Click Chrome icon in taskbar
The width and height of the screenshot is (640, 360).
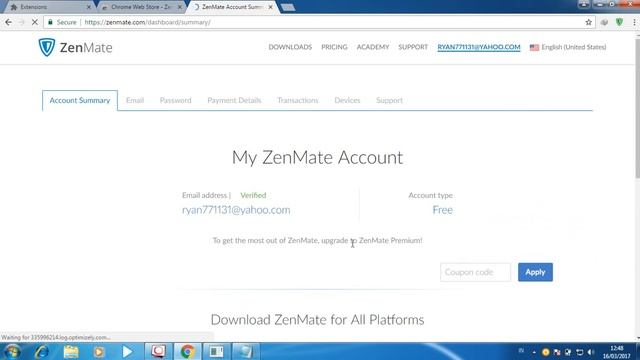pos(187,351)
